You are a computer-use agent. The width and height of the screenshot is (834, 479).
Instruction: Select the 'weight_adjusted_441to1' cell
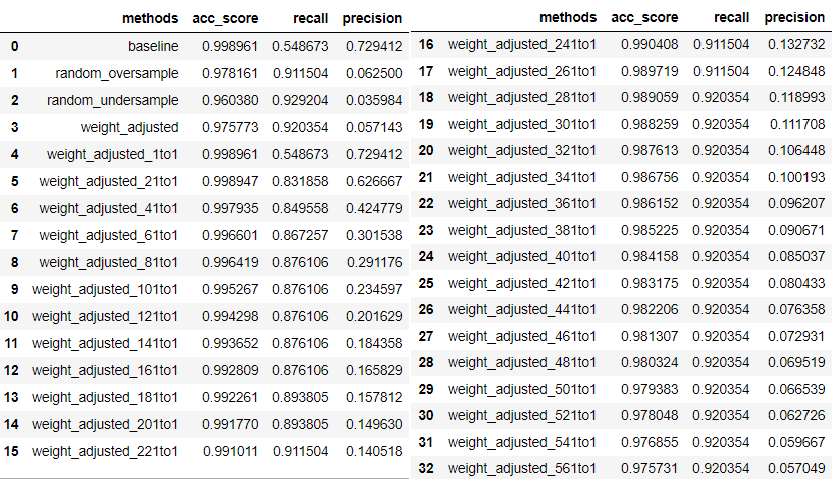(x=522, y=309)
